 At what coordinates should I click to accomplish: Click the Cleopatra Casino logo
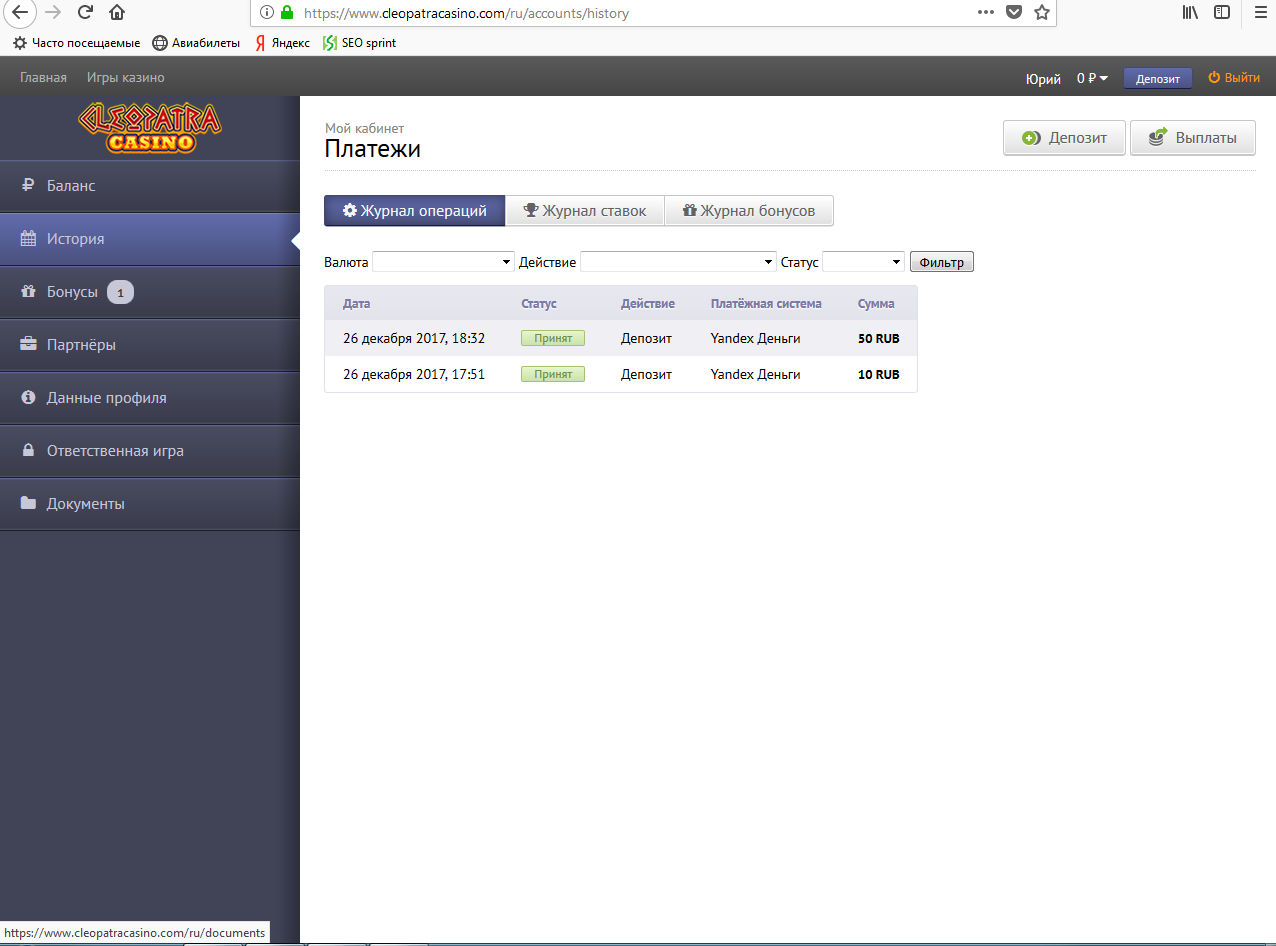tap(150, 128)
